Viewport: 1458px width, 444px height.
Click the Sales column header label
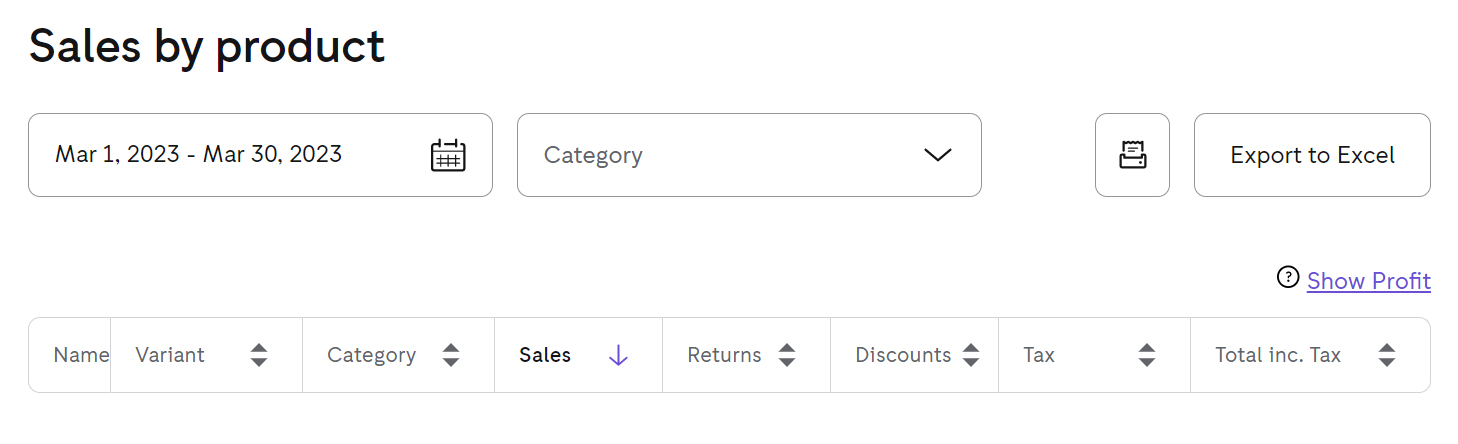click(545, 355)
